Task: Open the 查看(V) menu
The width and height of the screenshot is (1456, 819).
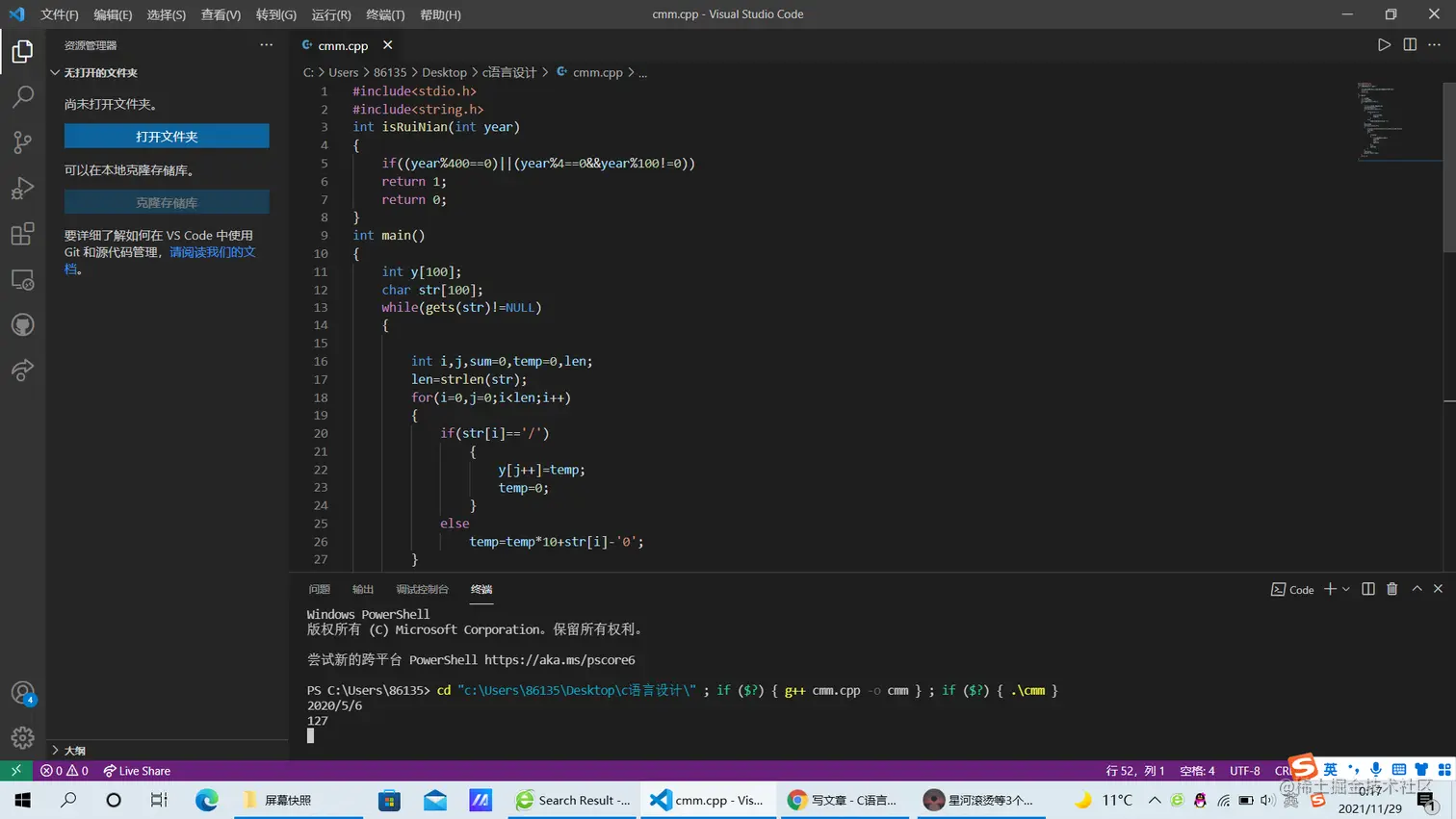Action: pos(221,14)
